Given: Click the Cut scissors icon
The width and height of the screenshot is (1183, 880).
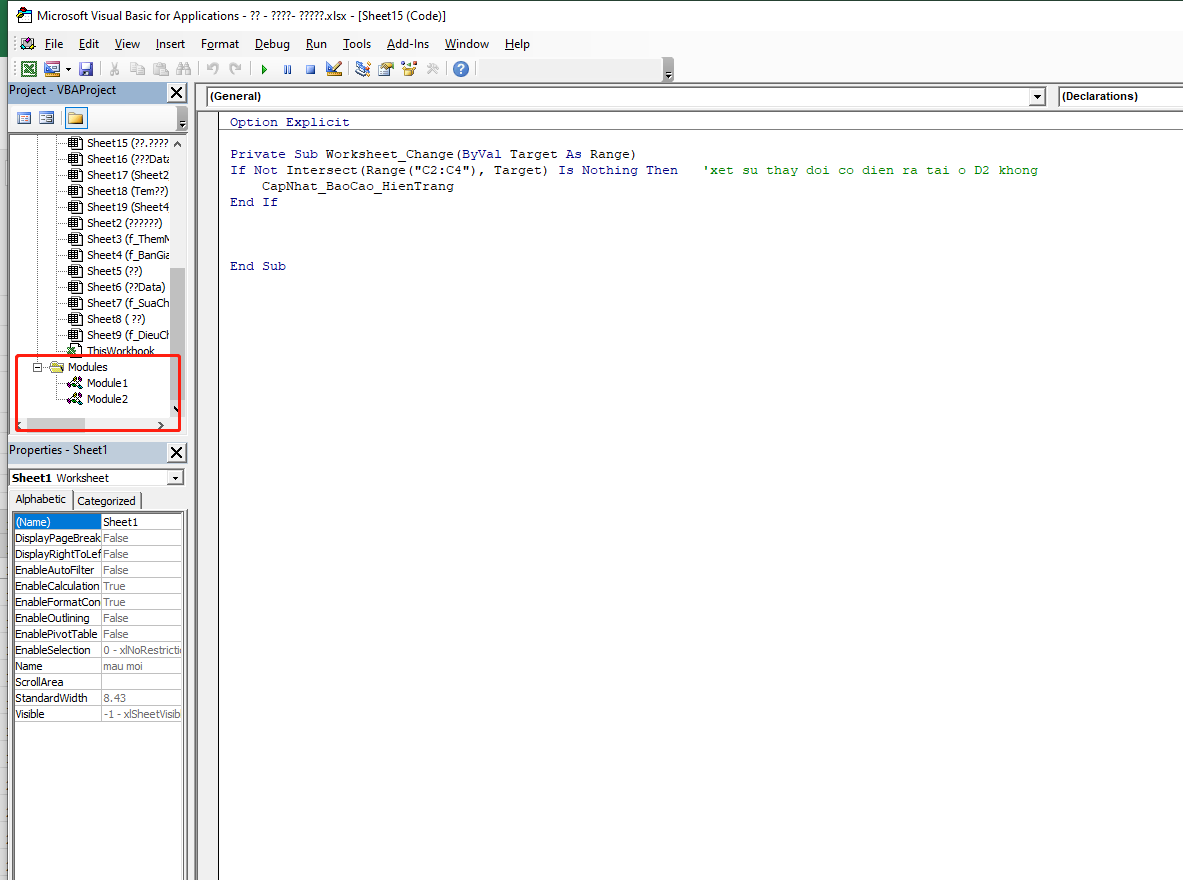Looking at the screenshot, I should coord(115,69).
